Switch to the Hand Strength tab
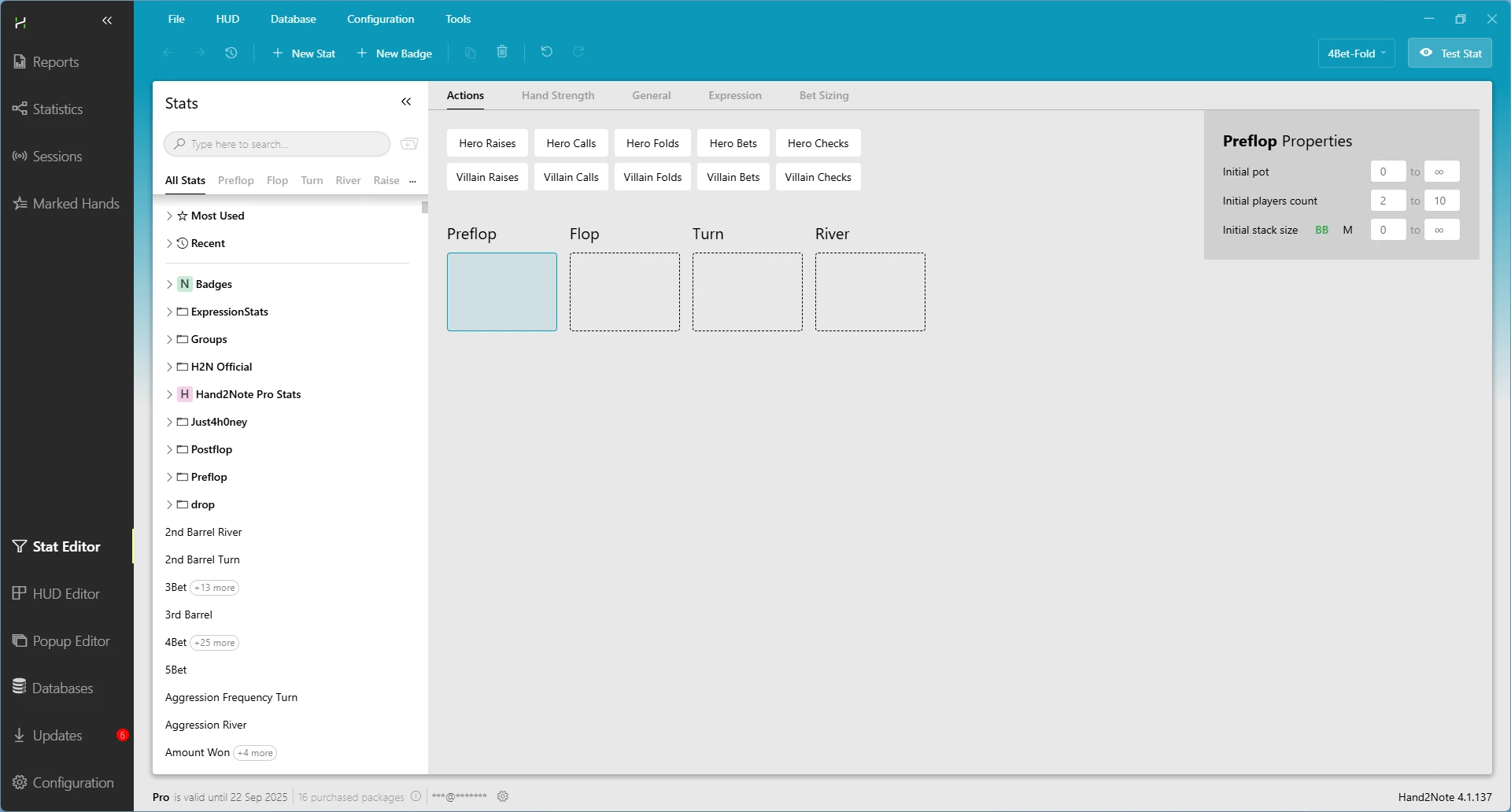1511x812 pixels. (x=557, y=95)
